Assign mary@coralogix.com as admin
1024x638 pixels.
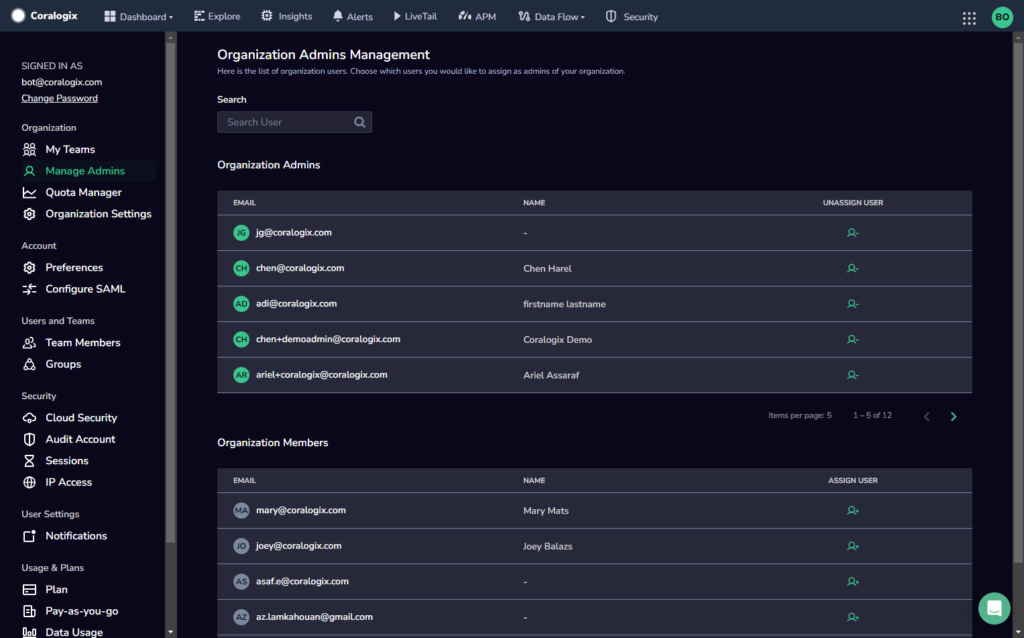[x=852, y=511]
